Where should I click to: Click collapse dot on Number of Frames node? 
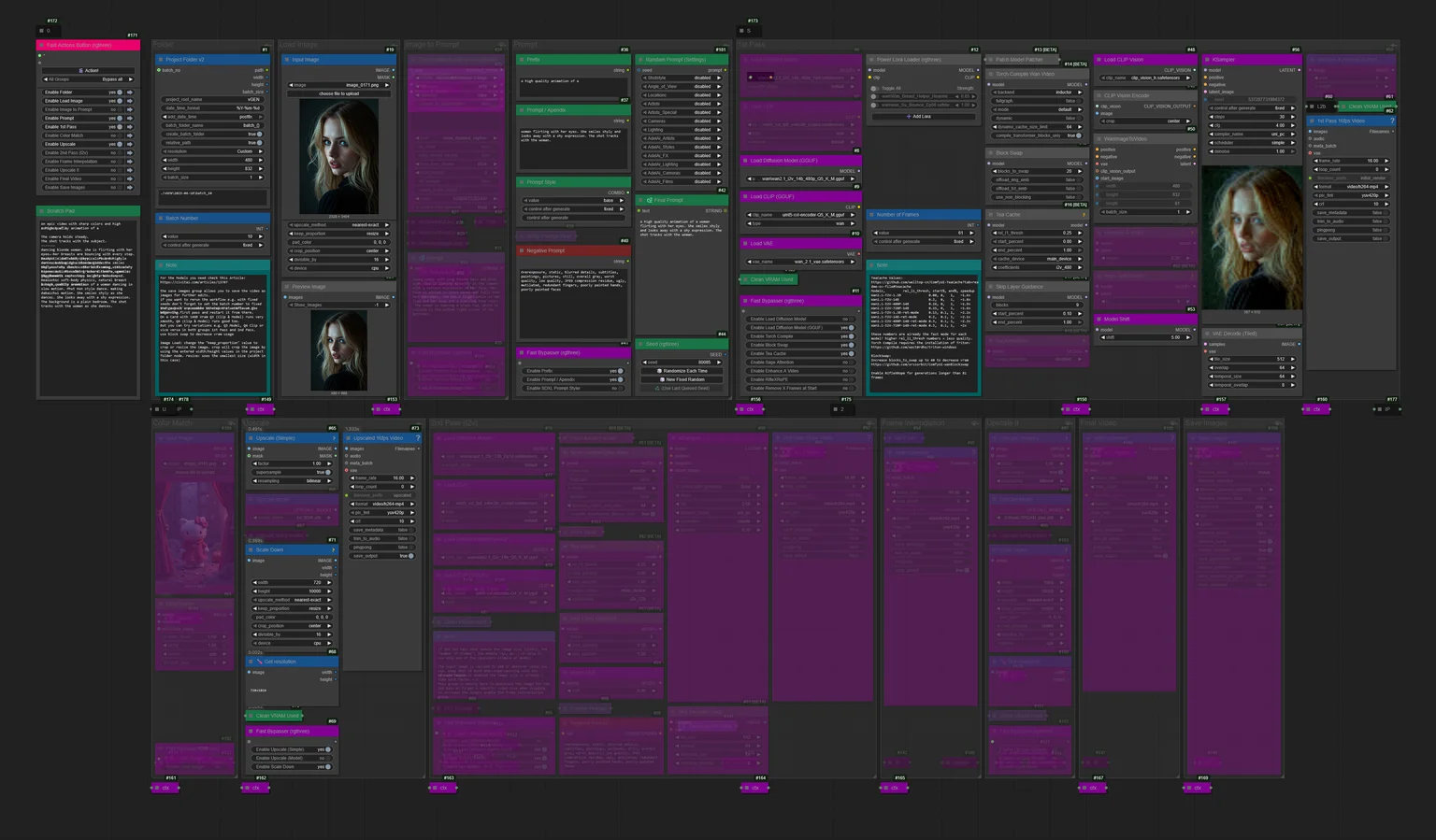point(871,215)
